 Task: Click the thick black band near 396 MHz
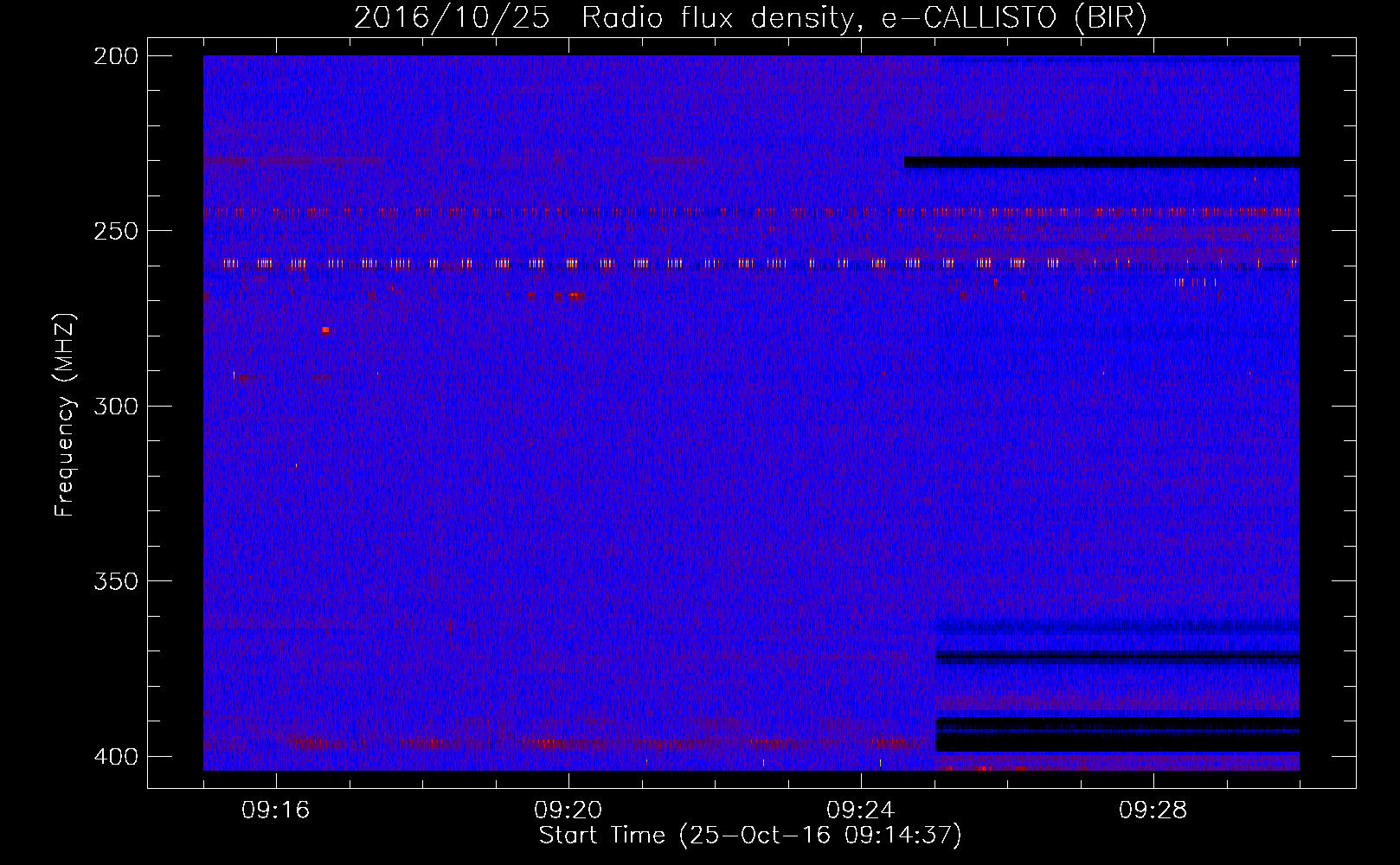point(1117,742)
